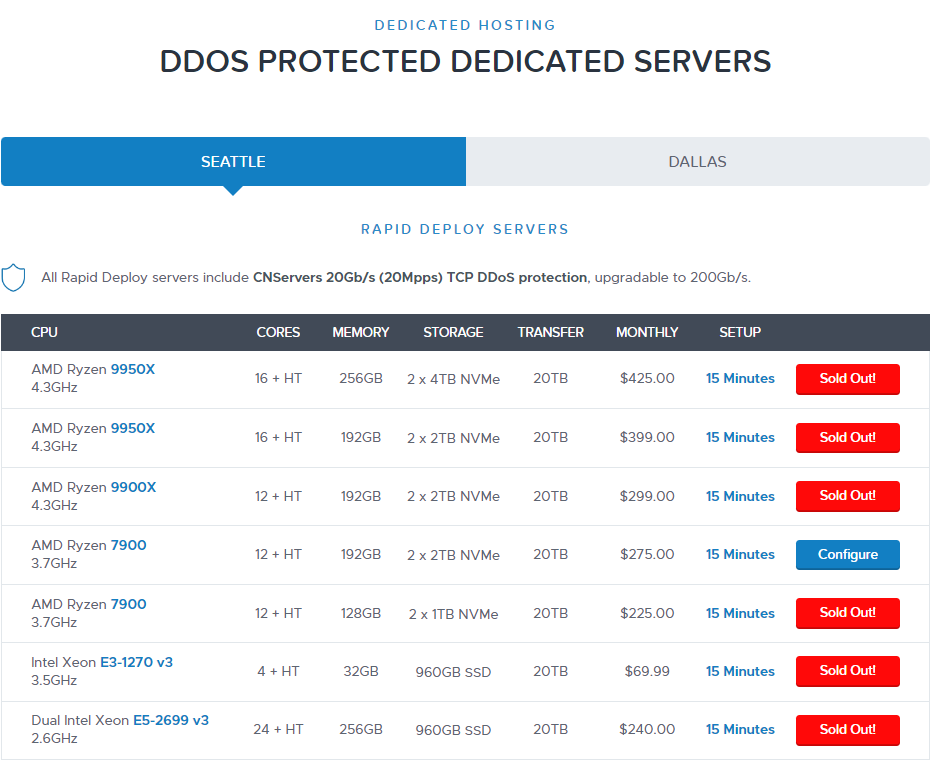Select Sold Out for the Ryzen 9900X
This screenshot has height=764, width=931.
847,496
